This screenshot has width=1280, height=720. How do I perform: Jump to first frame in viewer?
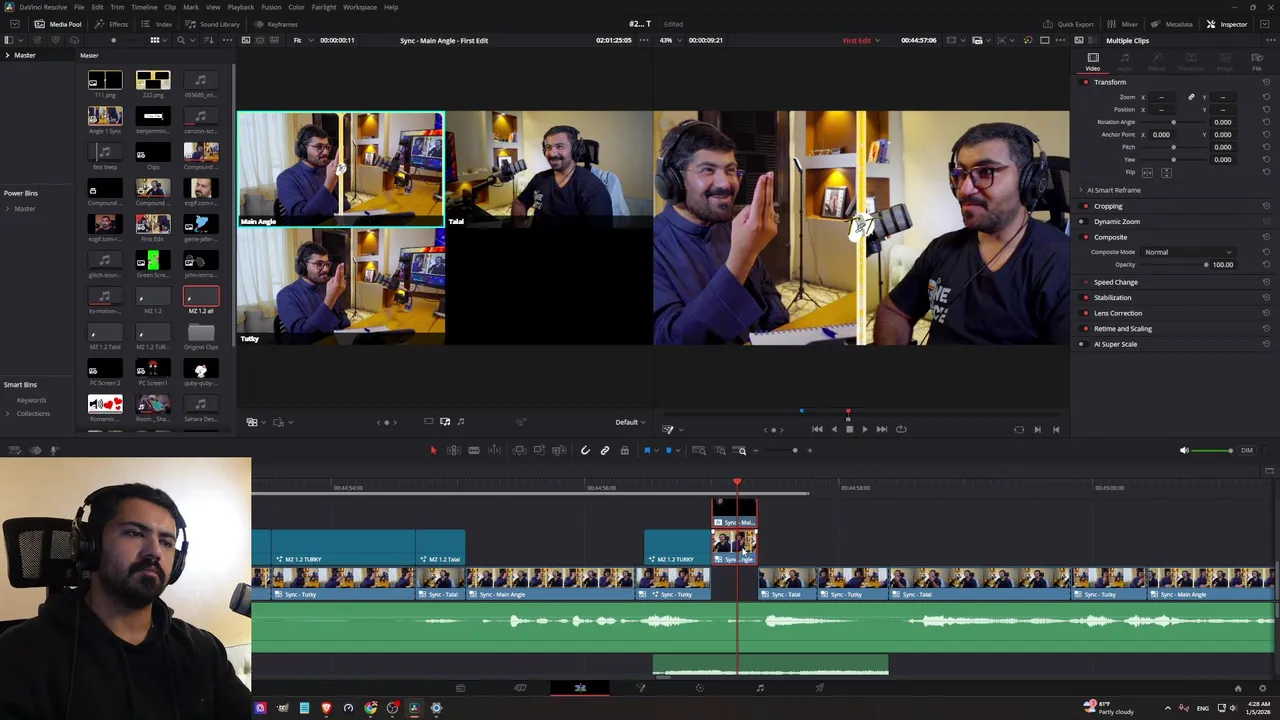(x=817, y=429)
